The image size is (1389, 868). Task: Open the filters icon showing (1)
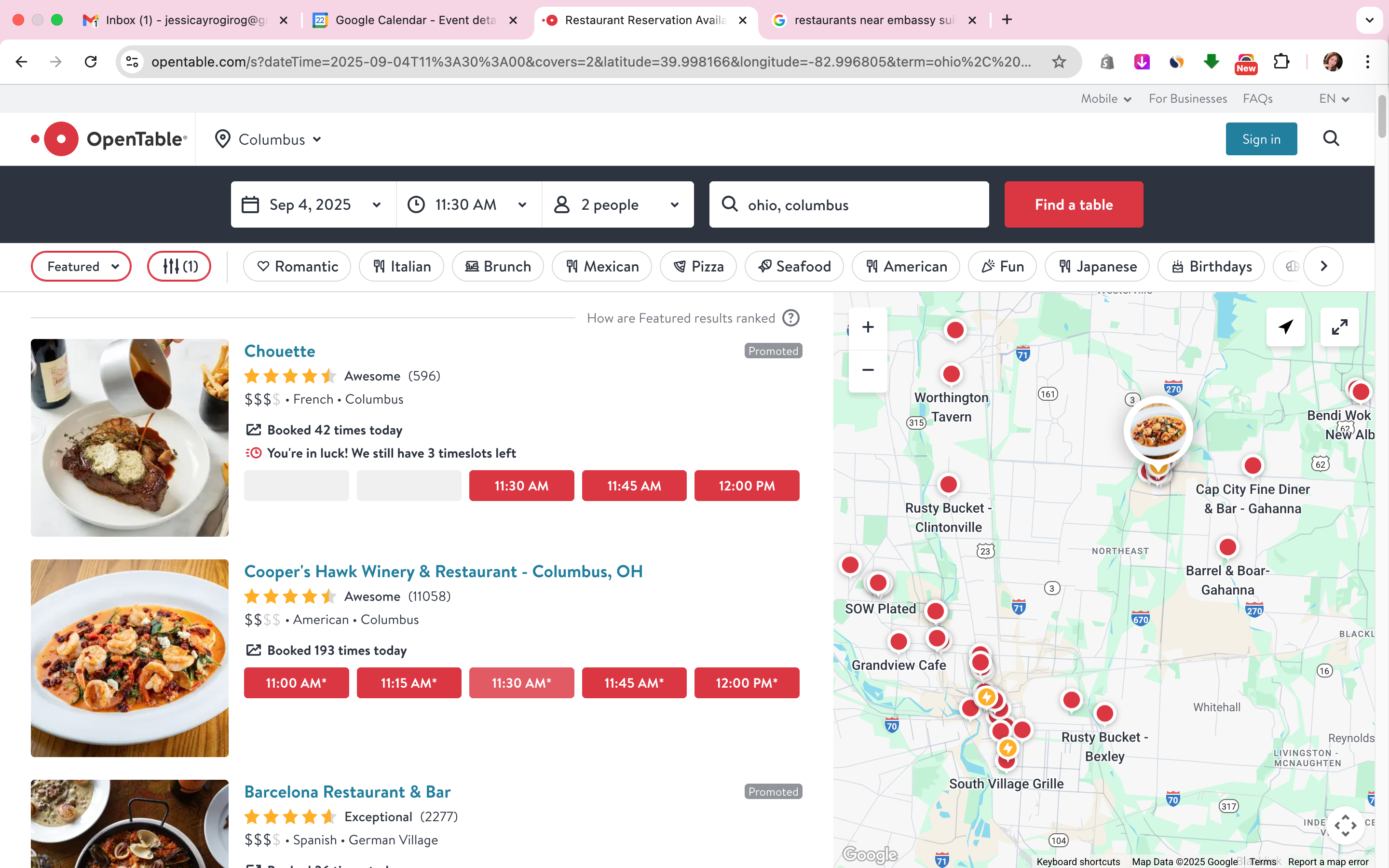coord(179,266)
